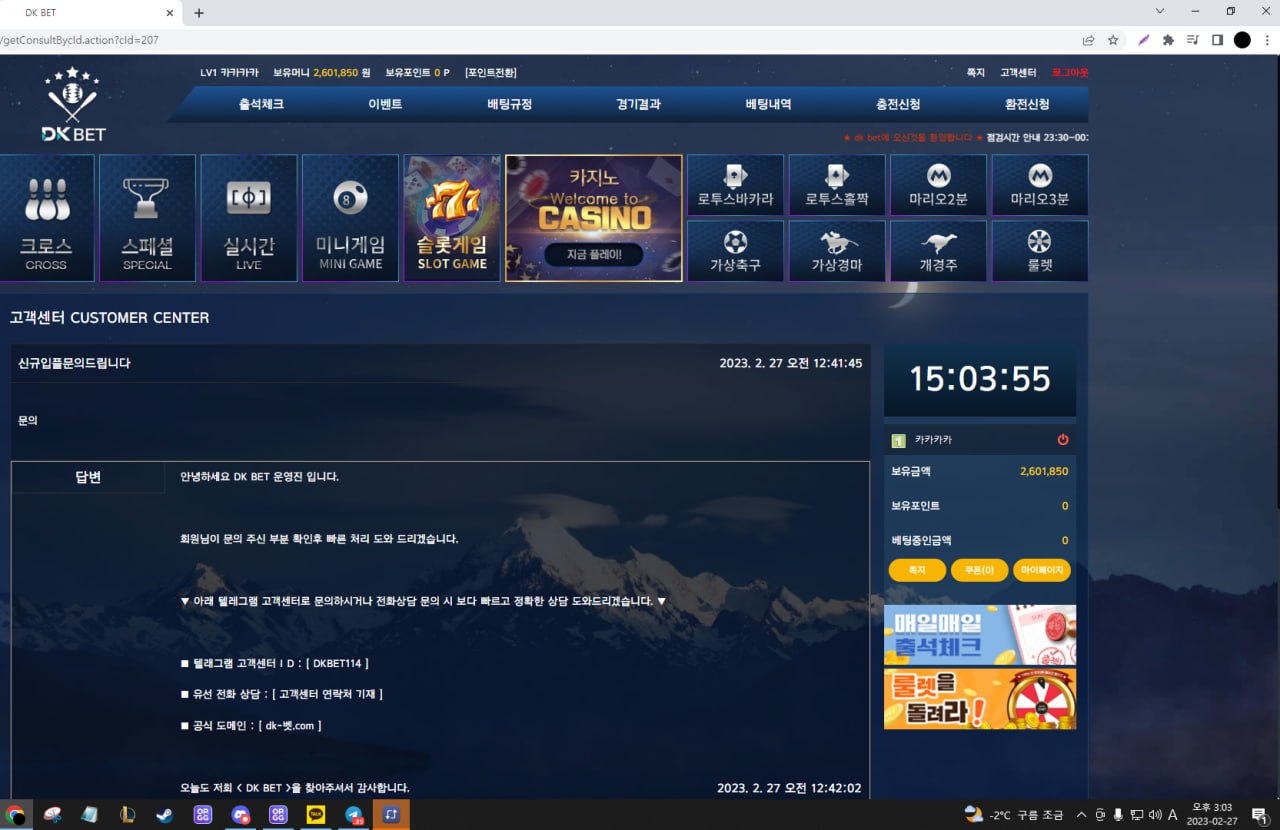Bookmark this page with the star icon

(1113, 40)
